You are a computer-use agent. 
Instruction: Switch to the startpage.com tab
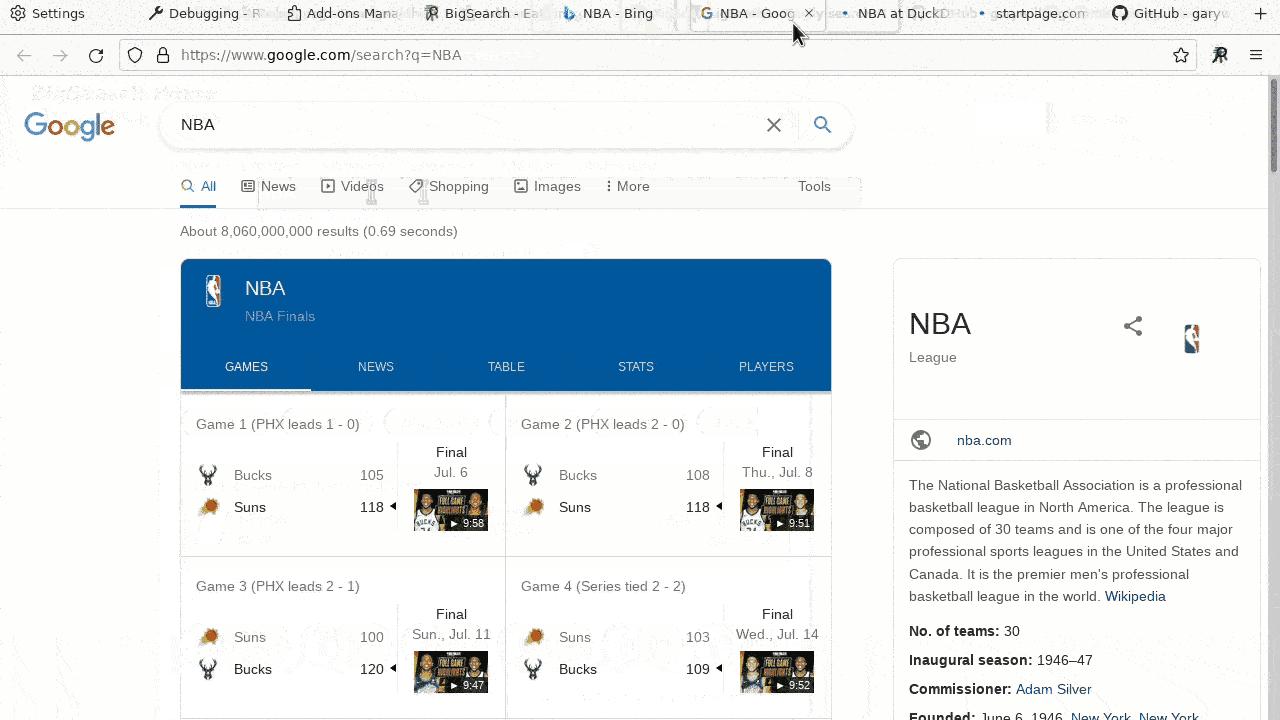point(1031,14)
